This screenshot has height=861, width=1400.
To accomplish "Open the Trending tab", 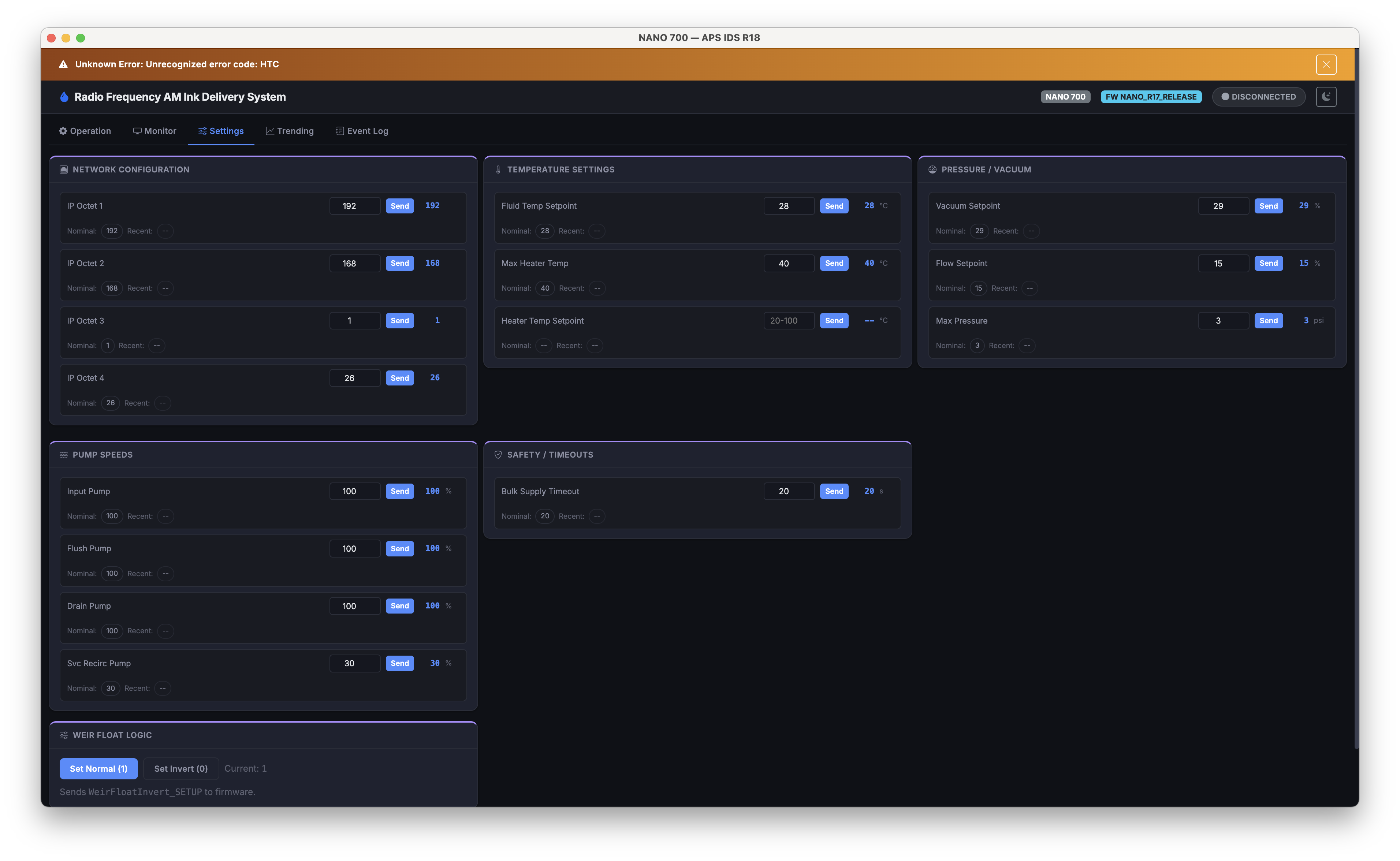I will 289,130.
